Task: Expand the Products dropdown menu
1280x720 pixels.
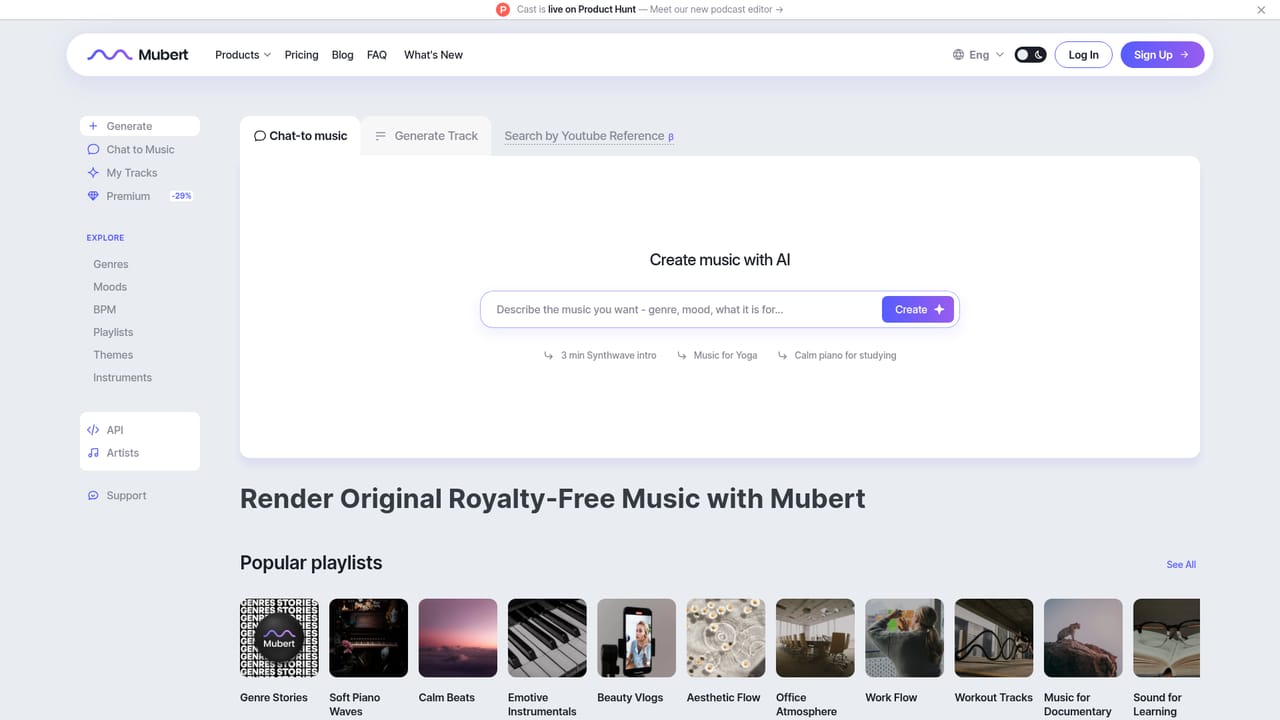Action: (243, 55)
